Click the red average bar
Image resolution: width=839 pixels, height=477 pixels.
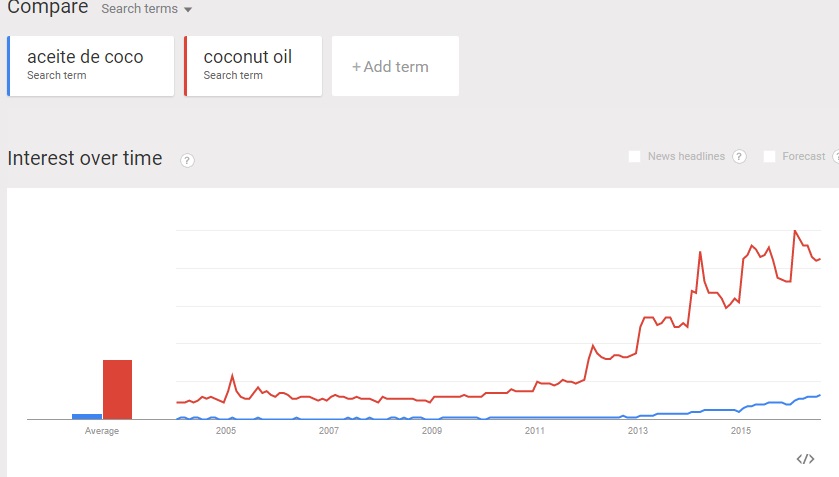pos(117,389)
